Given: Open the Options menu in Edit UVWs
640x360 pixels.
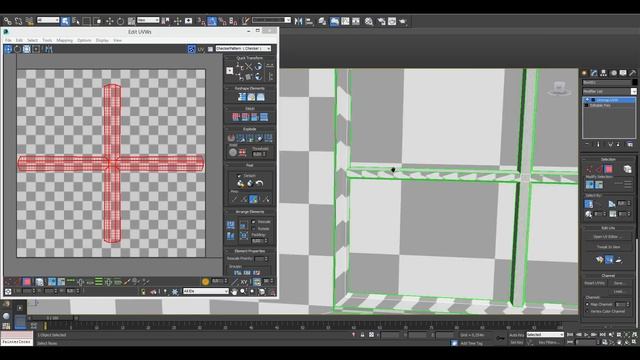Looking at the screenshot, I should click(x=84, y=40).
